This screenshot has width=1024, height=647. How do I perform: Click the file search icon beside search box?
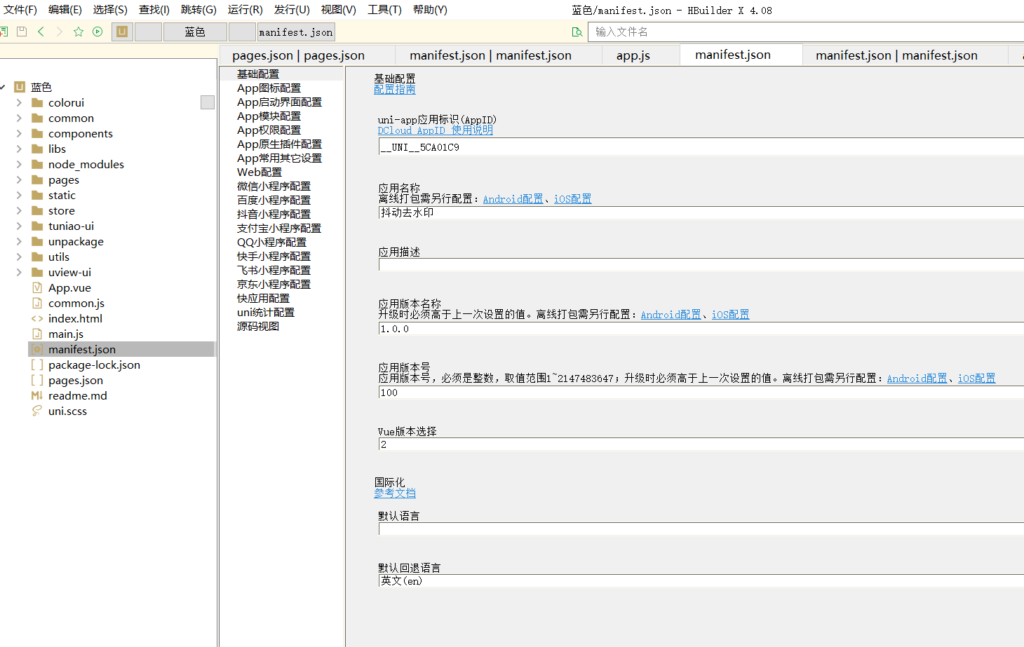[x=577, y=32]
